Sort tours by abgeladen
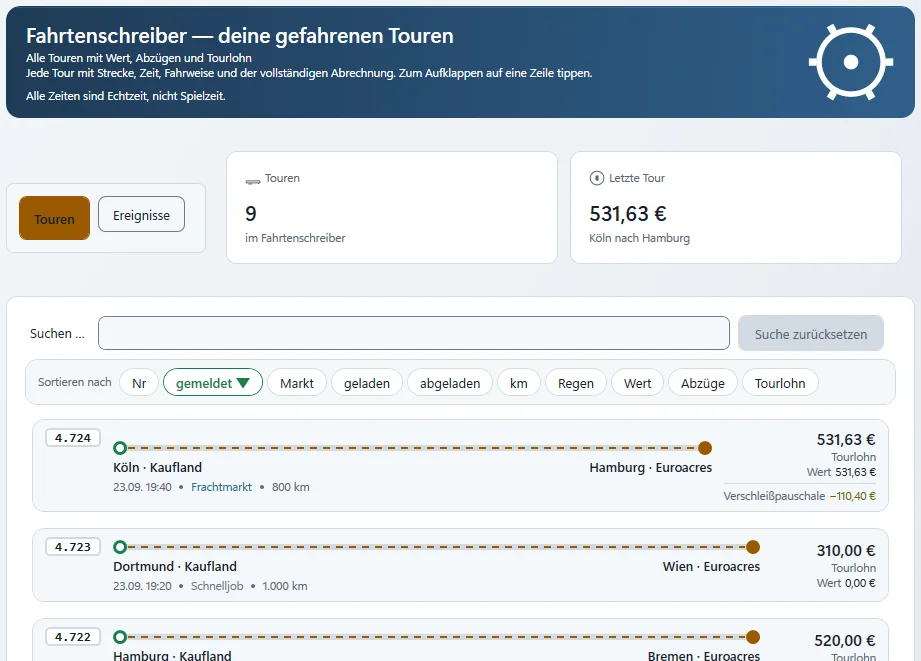Viewport: 921px width, 661px height. [450, 382]
